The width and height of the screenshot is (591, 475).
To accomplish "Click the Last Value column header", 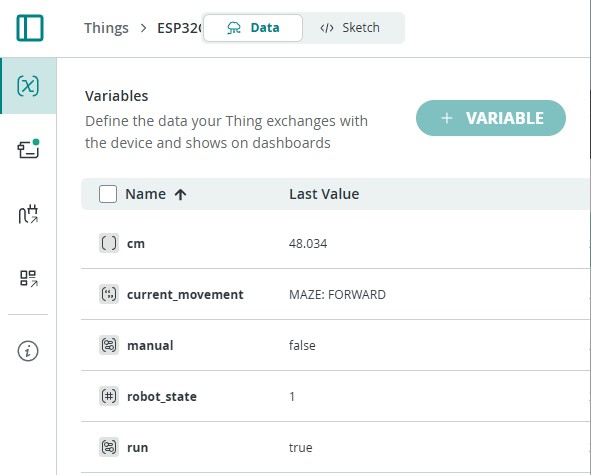I will pos(324,194).
